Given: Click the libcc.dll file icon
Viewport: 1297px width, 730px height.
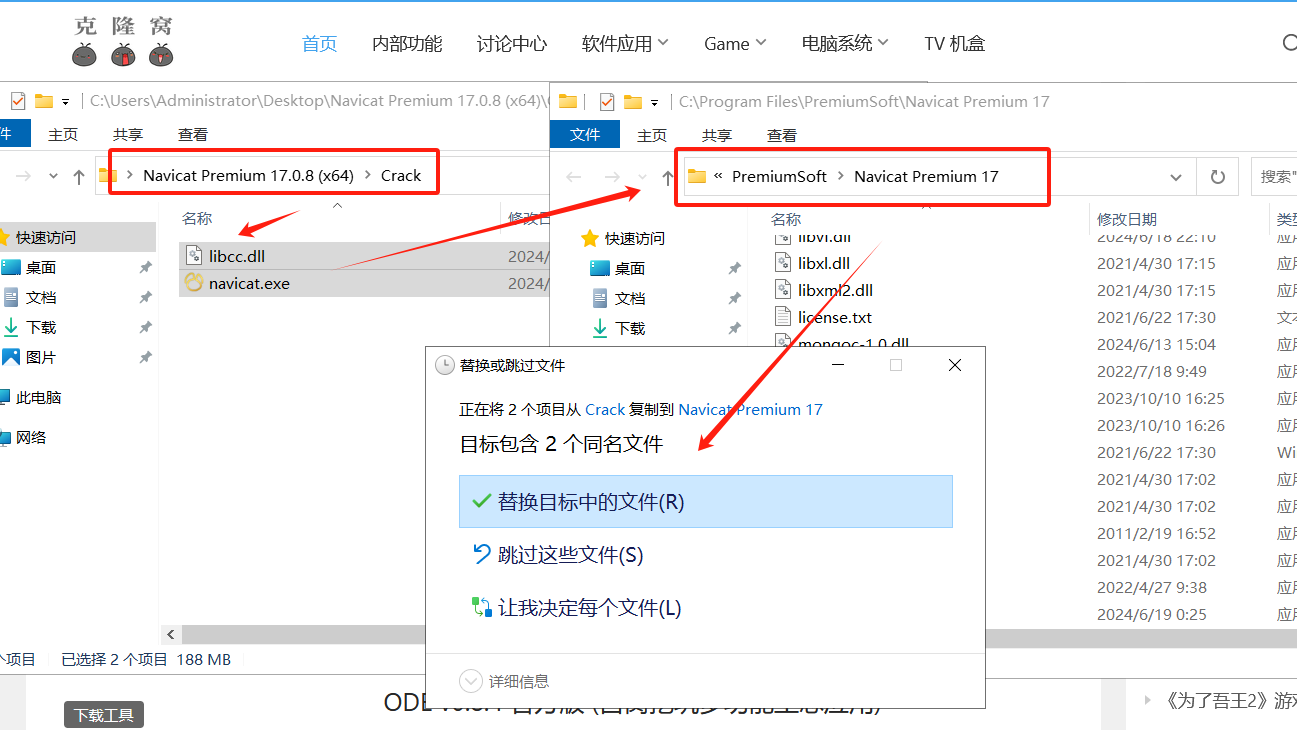Looking at the screenshot, I should click(x=194, y=256).
